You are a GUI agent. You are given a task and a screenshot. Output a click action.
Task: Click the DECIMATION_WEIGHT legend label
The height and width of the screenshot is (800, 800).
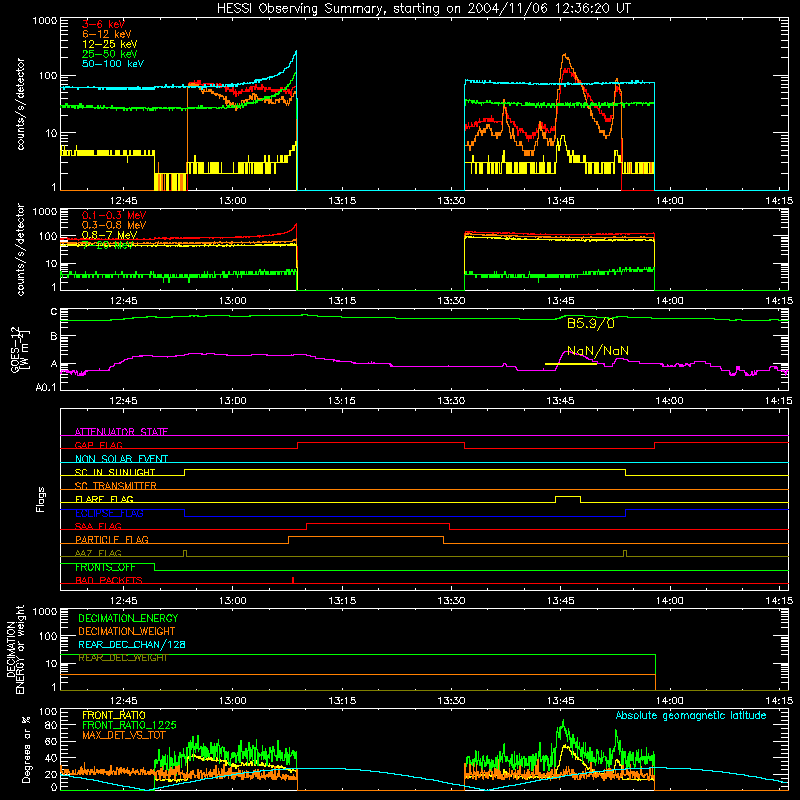point(127,632)
